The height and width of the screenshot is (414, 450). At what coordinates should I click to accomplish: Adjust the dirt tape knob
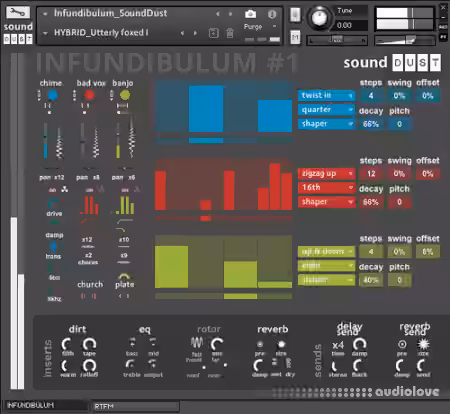tap(89, 344)
